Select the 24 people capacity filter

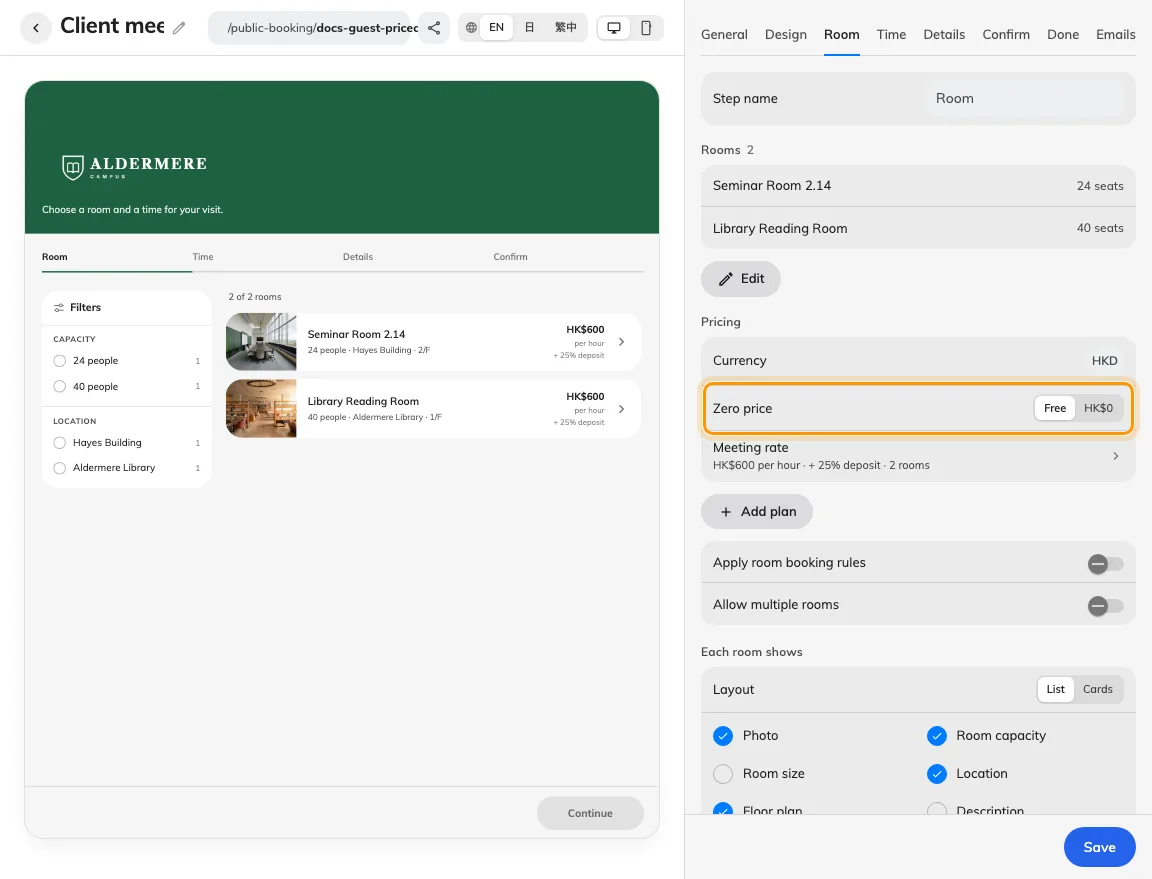[x=60, y=361]
